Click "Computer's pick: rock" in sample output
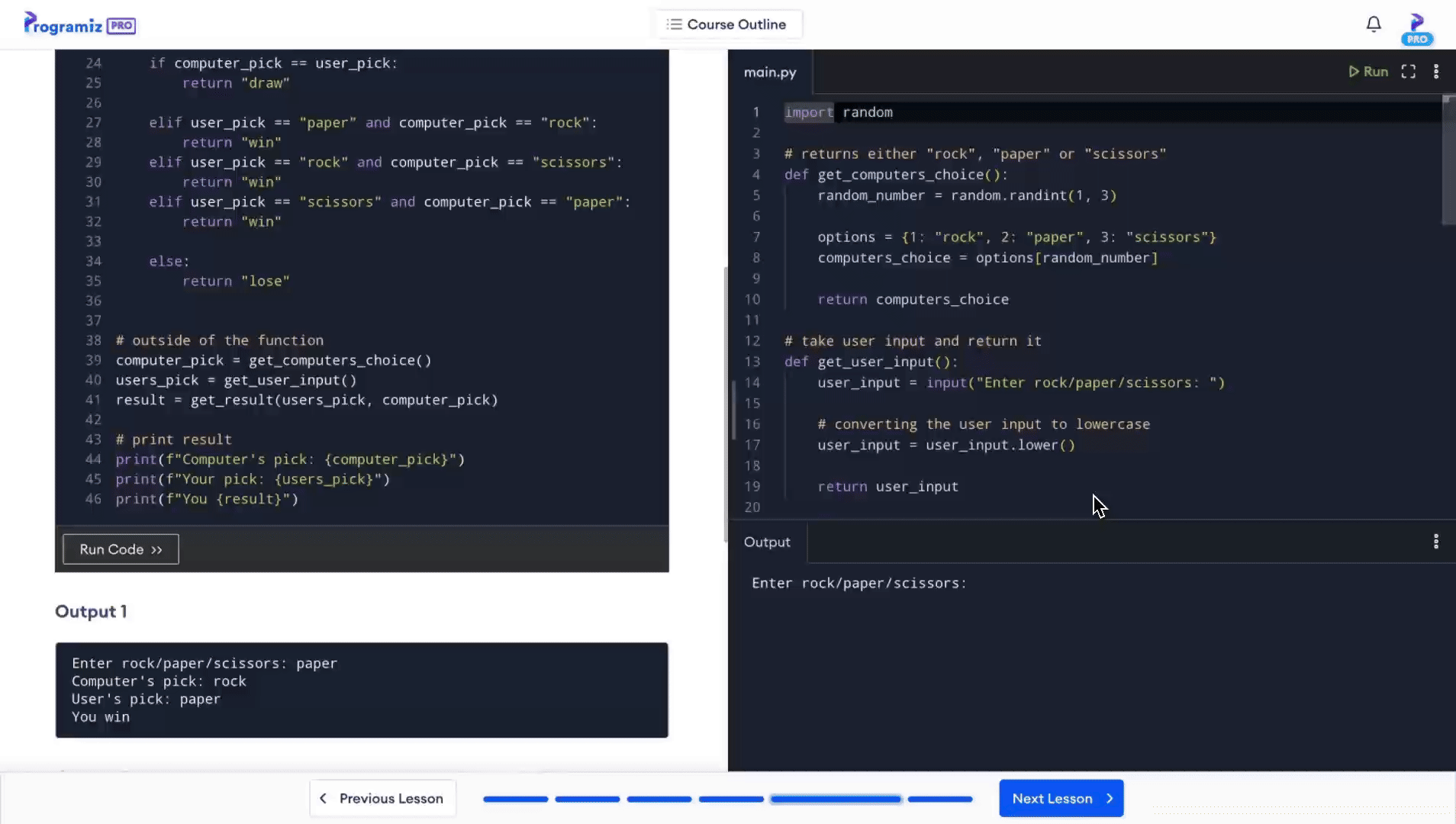1456x824 pixels. (159, 681)
